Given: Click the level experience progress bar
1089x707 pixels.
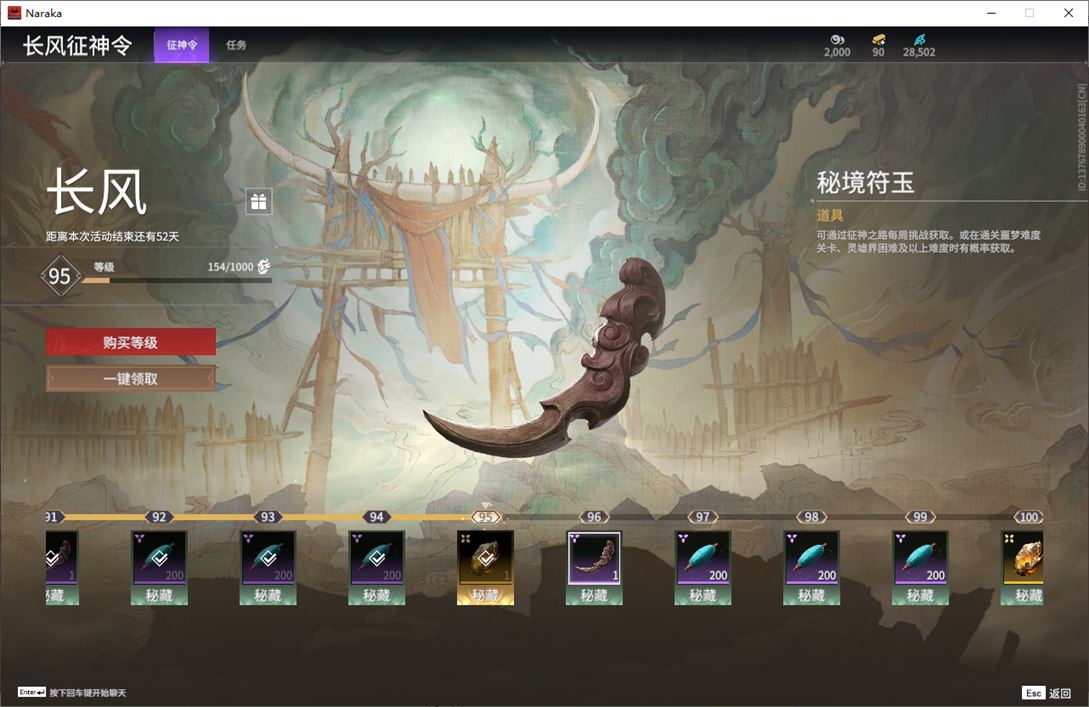Looking at the screenshot, I should click(x=176, y=280).
